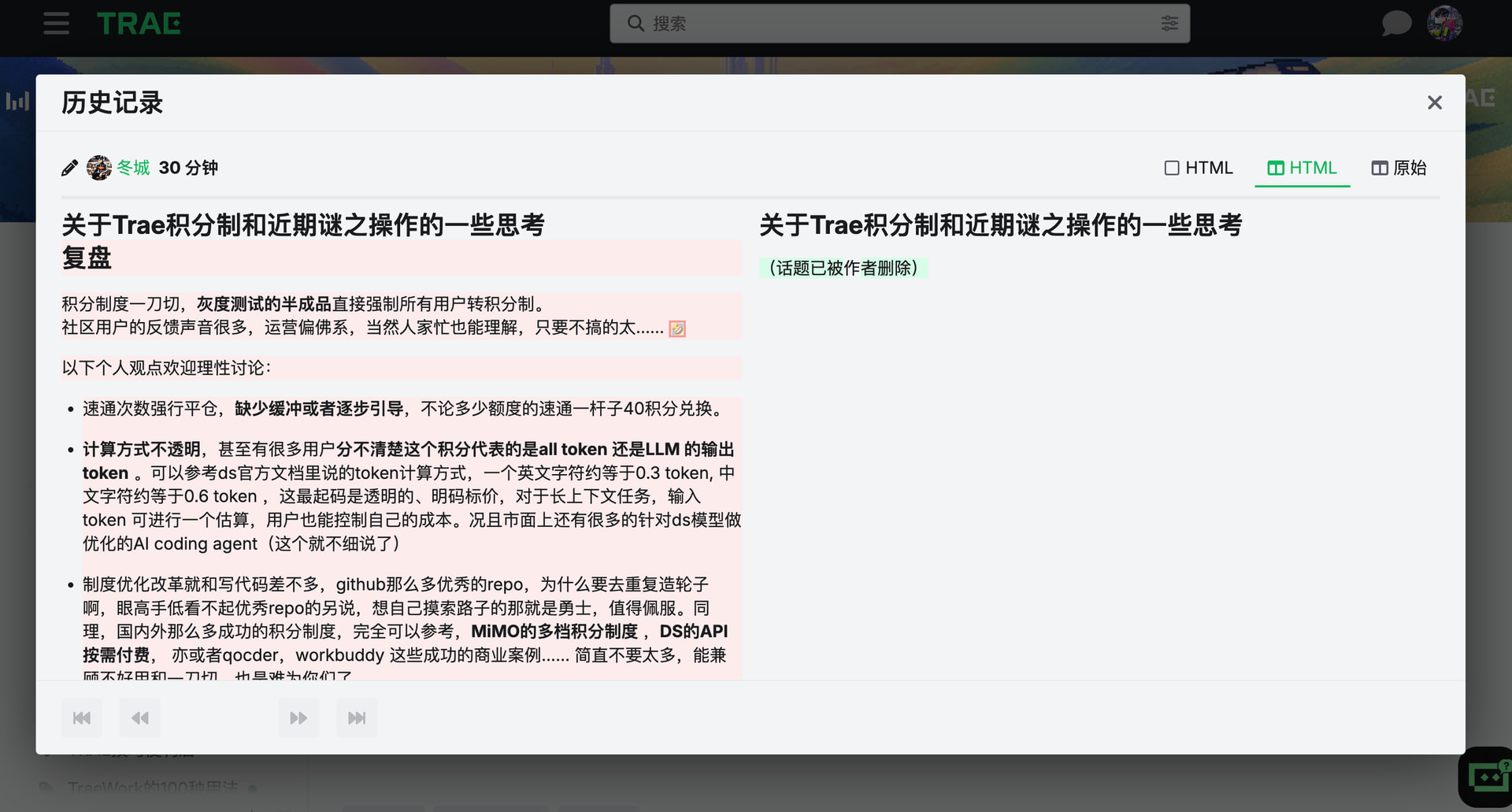Click the 历史记录 dialog title
1512x812 pixels.
112,102
